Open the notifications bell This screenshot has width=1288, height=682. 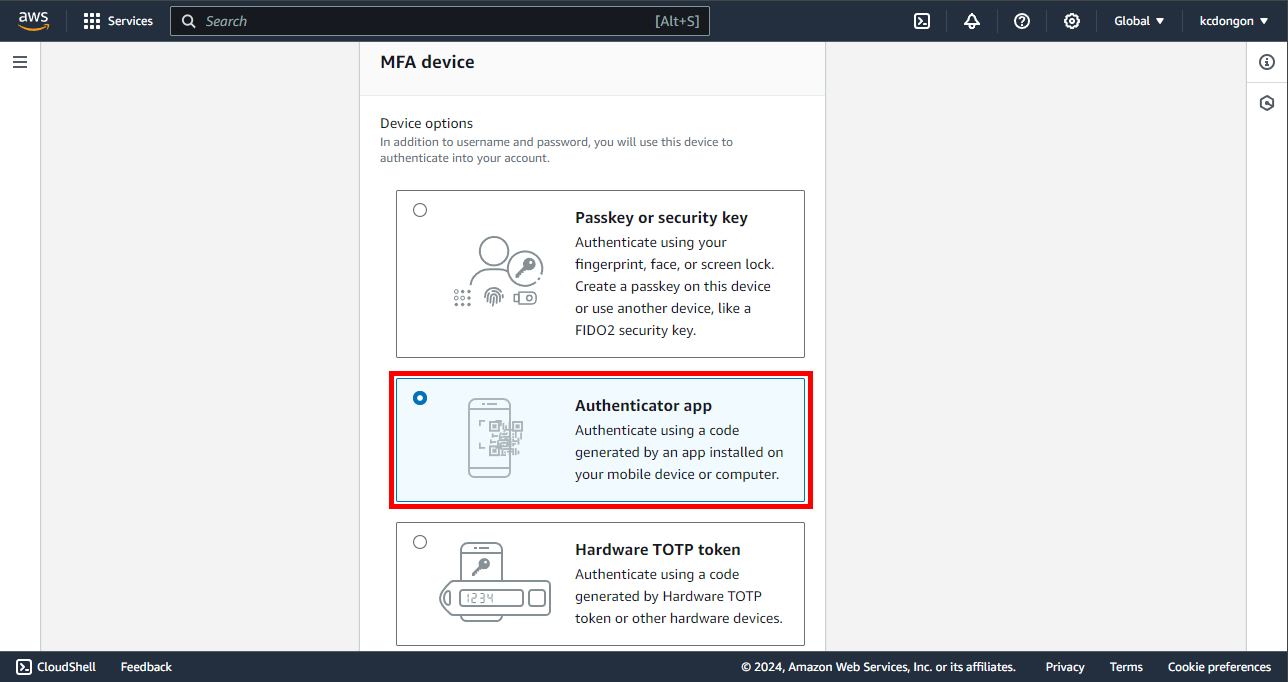click(972, 21)
